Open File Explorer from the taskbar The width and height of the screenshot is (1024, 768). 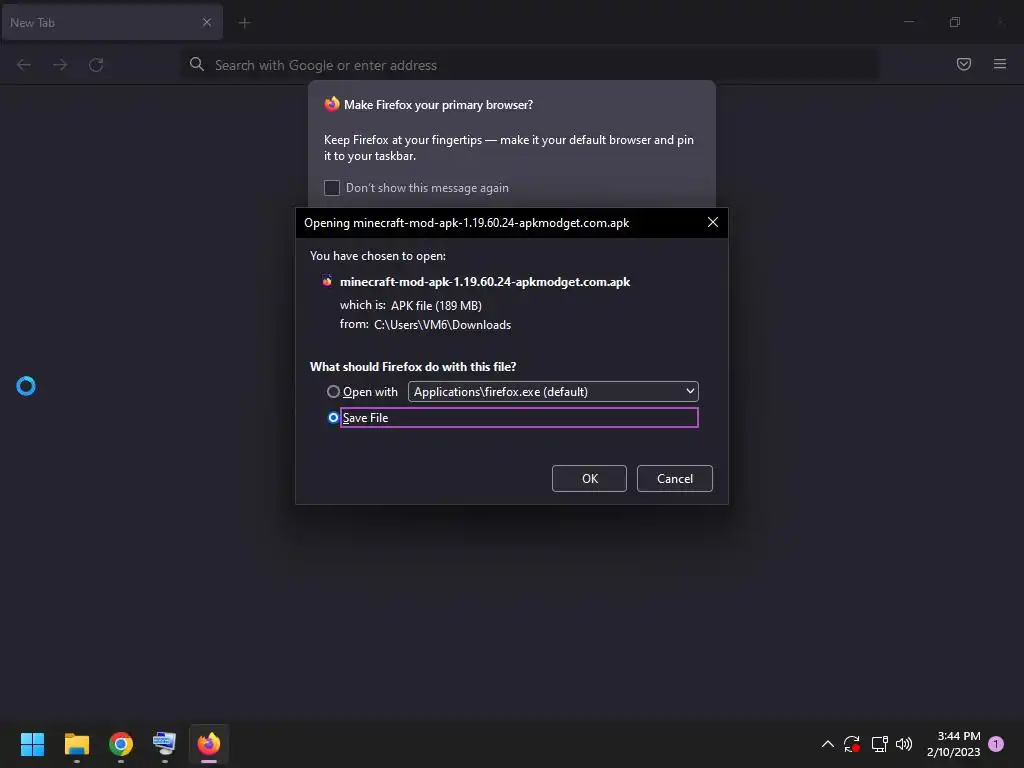[76, 744]
